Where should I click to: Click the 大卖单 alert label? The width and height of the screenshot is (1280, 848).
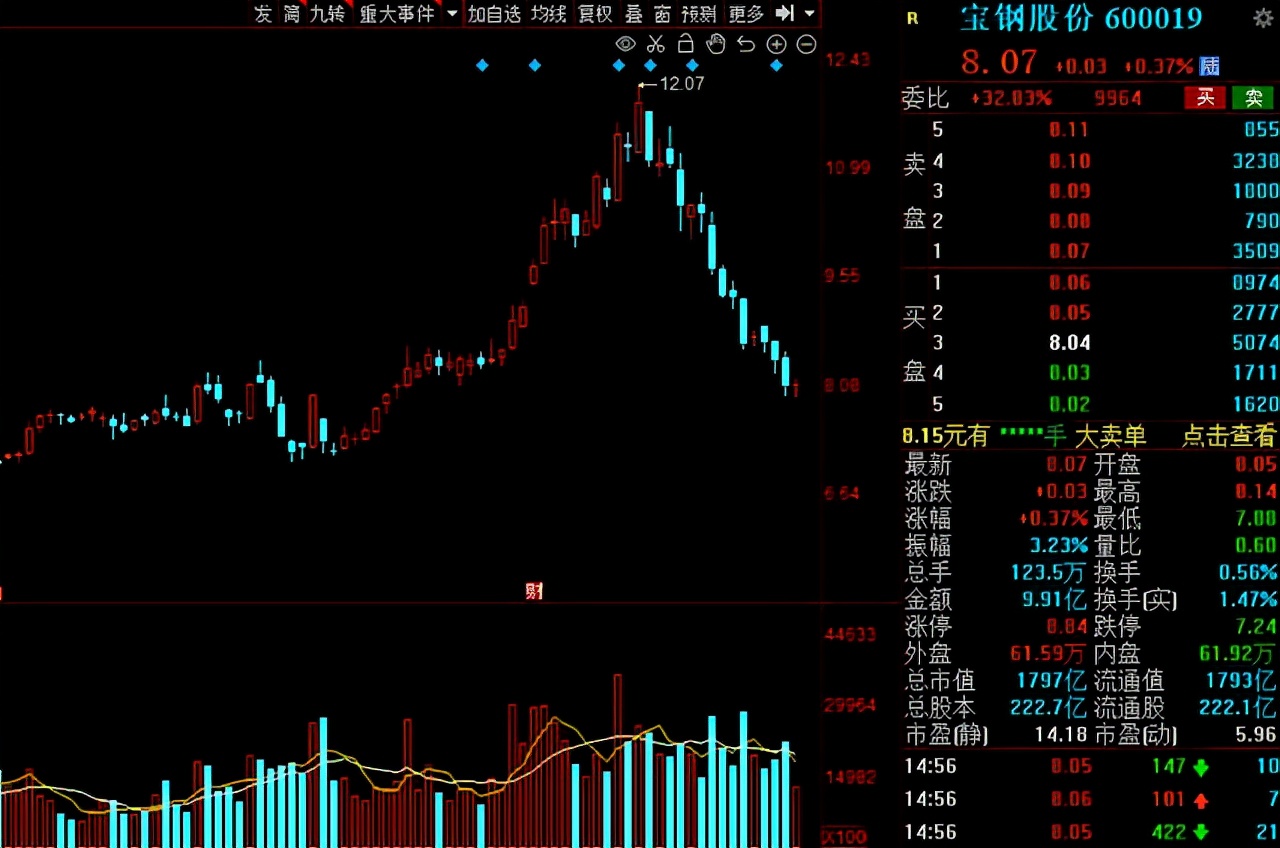1110,436
